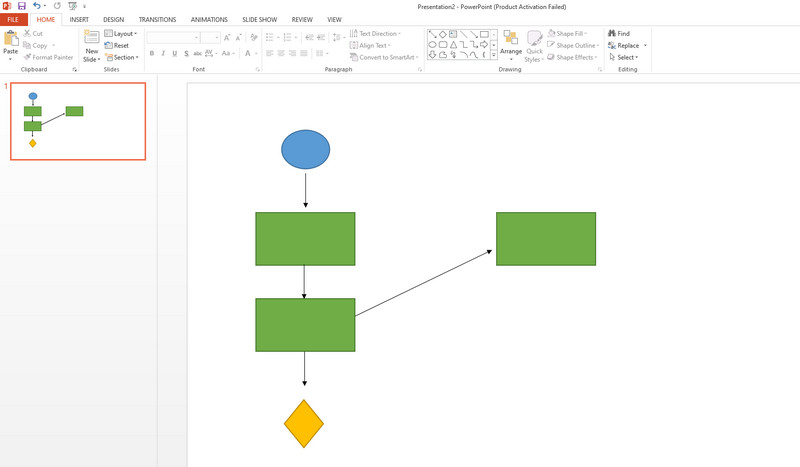Switch to the INSERT tab

79,19
